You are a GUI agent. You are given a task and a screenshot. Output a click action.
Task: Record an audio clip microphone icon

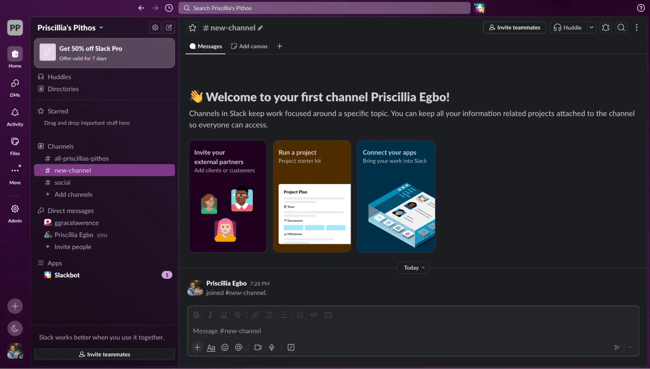point(272,347)
